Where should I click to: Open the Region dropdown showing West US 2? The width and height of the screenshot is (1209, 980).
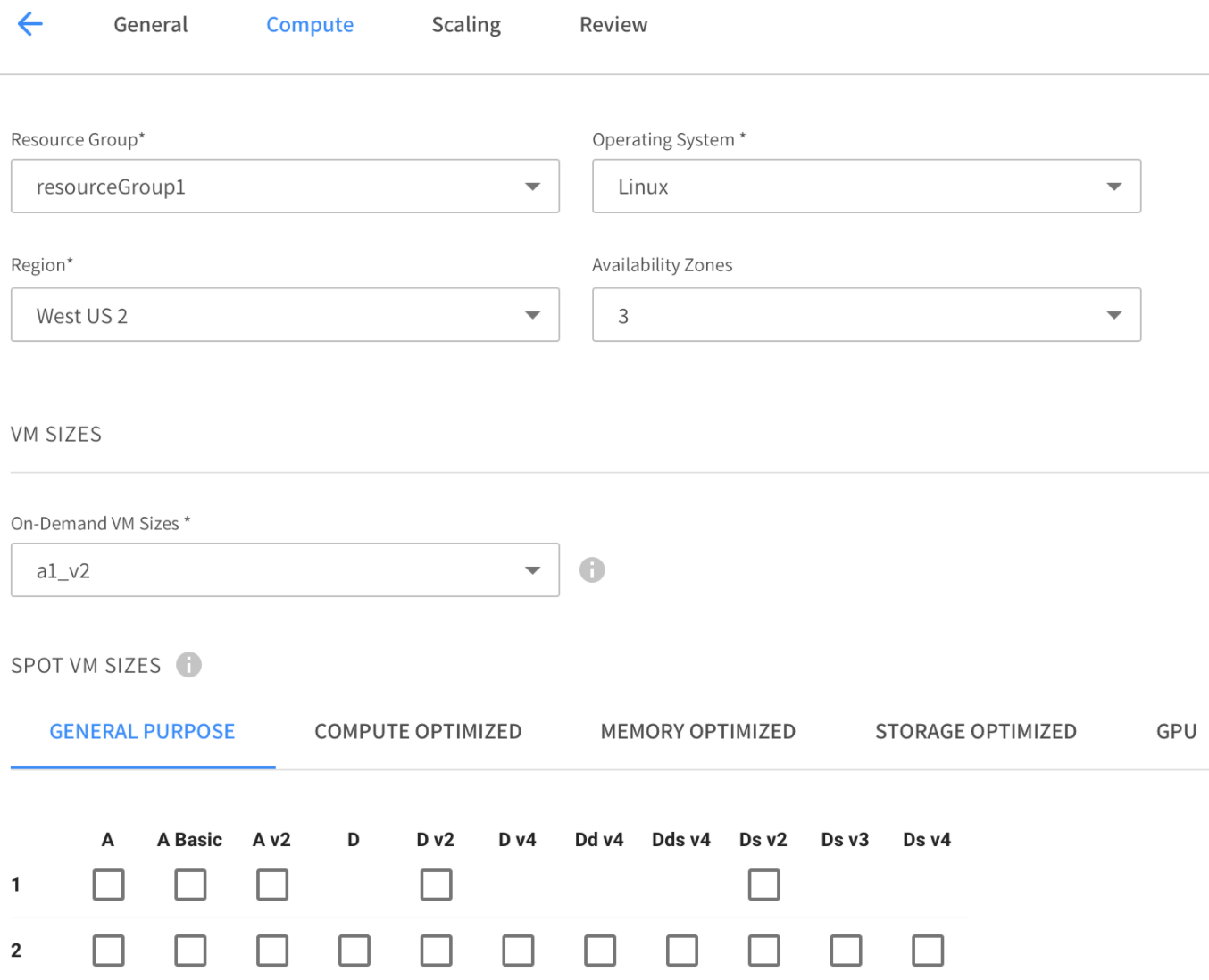(285, 315)
